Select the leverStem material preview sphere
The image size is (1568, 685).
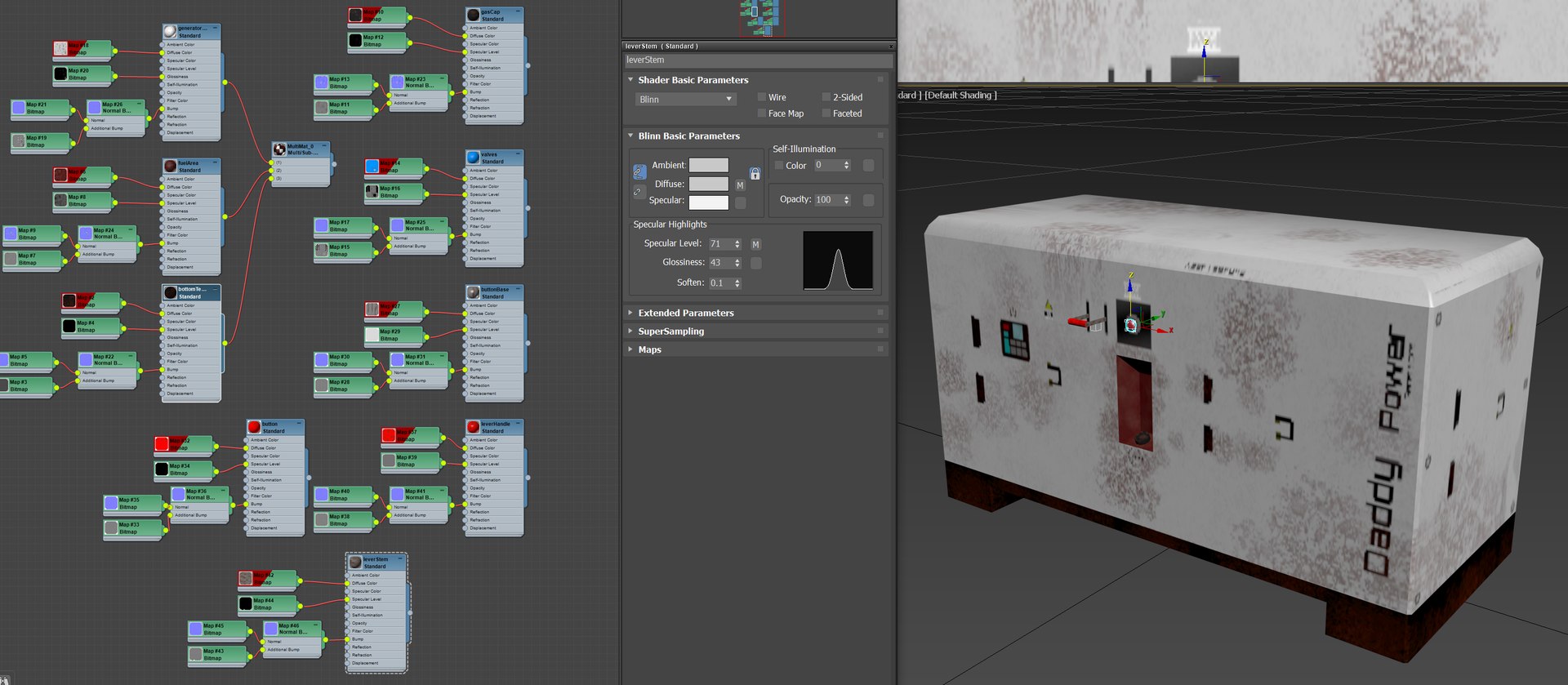[355, 563]
